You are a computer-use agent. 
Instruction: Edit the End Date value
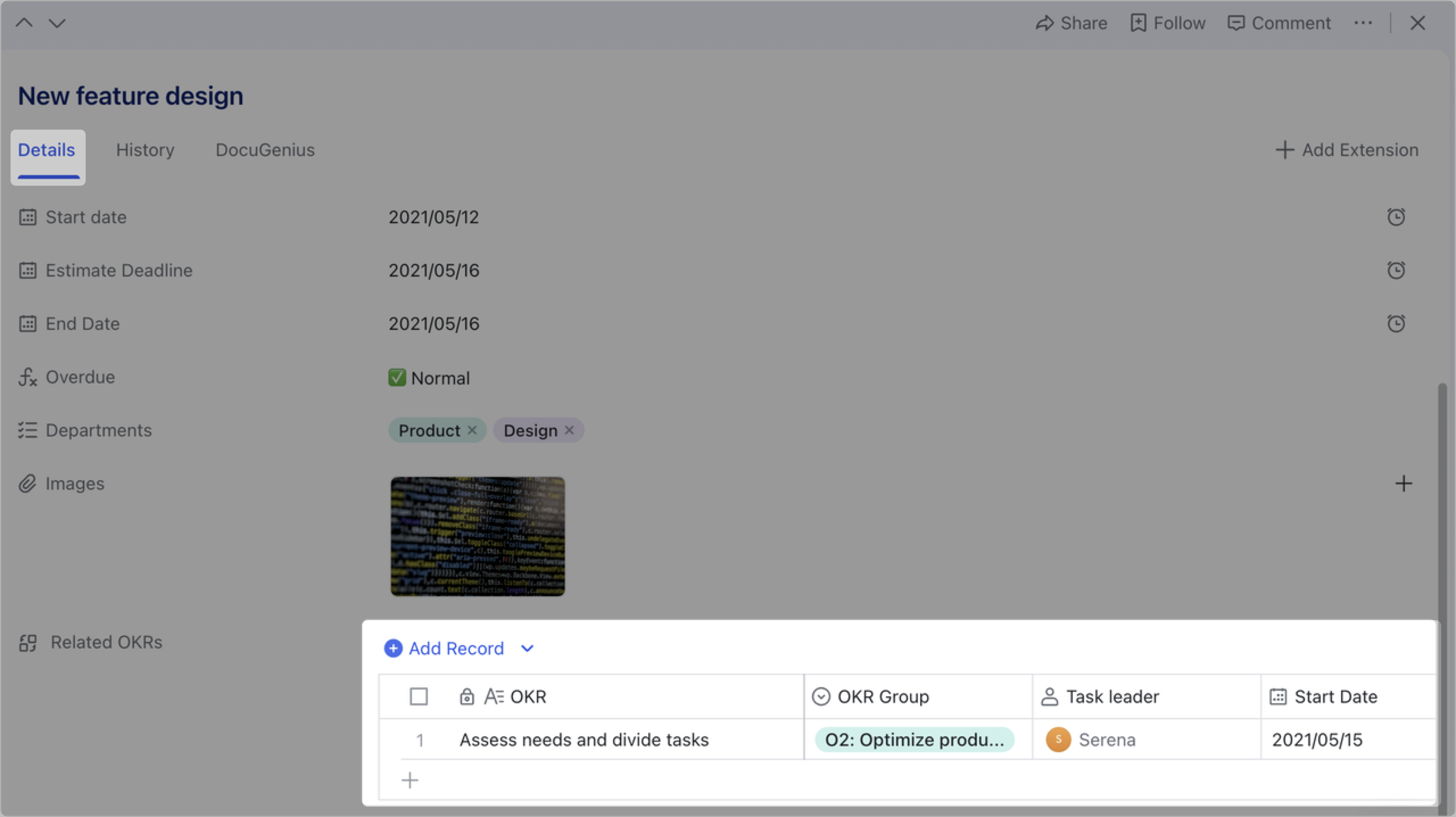pyautogui.click(x=434, y=324)
